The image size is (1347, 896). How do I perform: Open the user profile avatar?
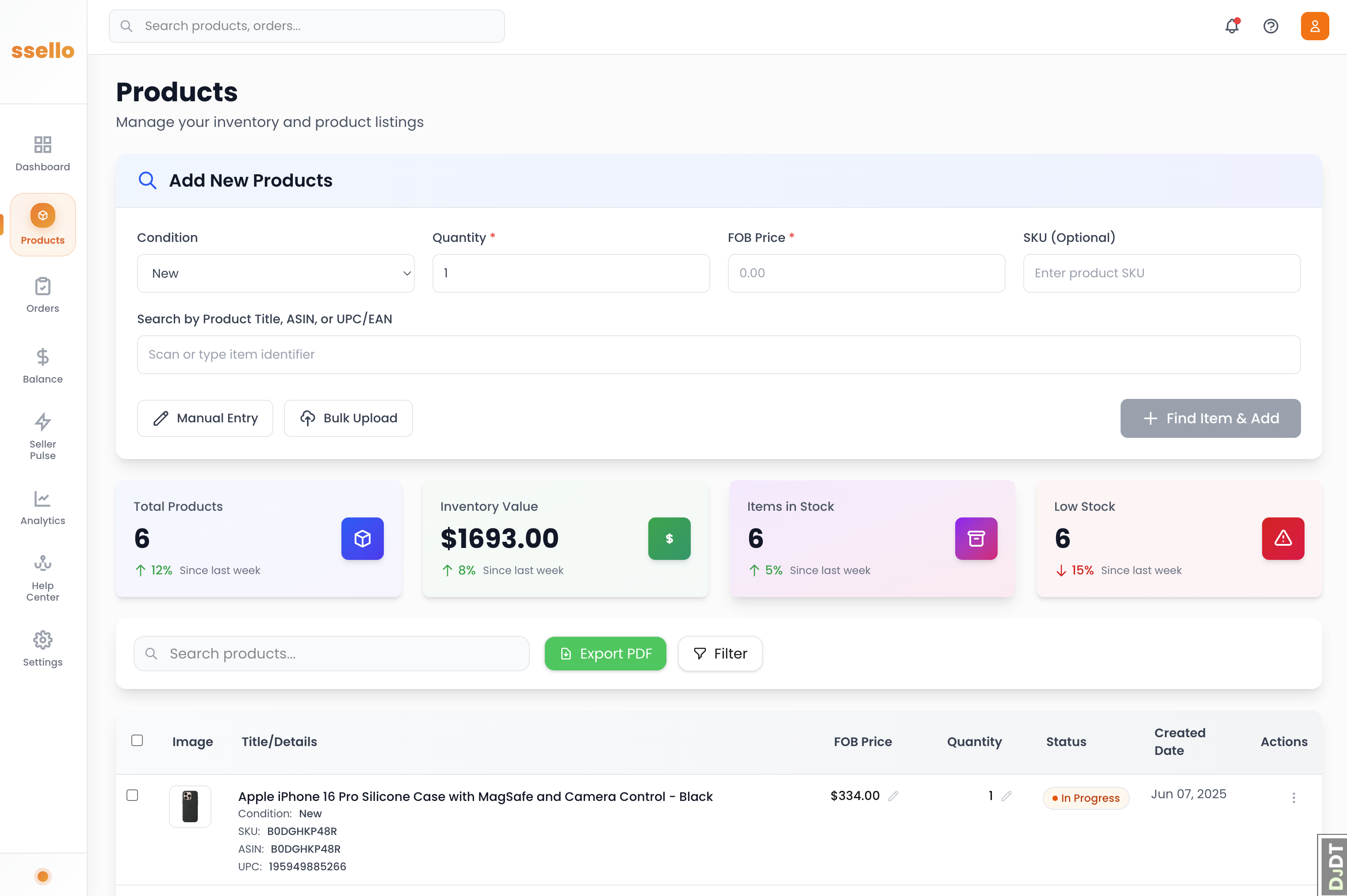click(1314, 26)
